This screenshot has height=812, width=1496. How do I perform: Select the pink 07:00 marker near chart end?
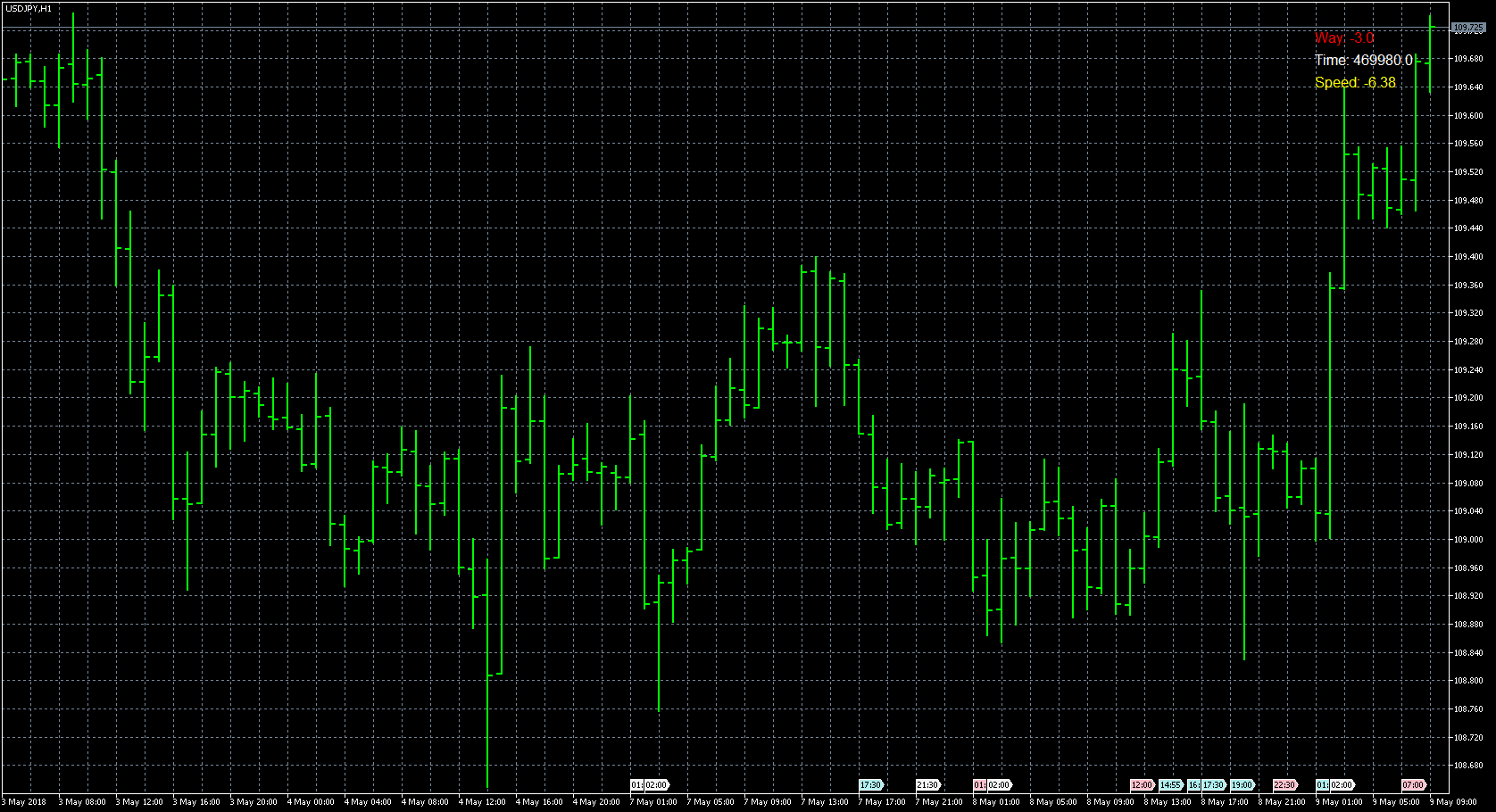point(1415,786)
